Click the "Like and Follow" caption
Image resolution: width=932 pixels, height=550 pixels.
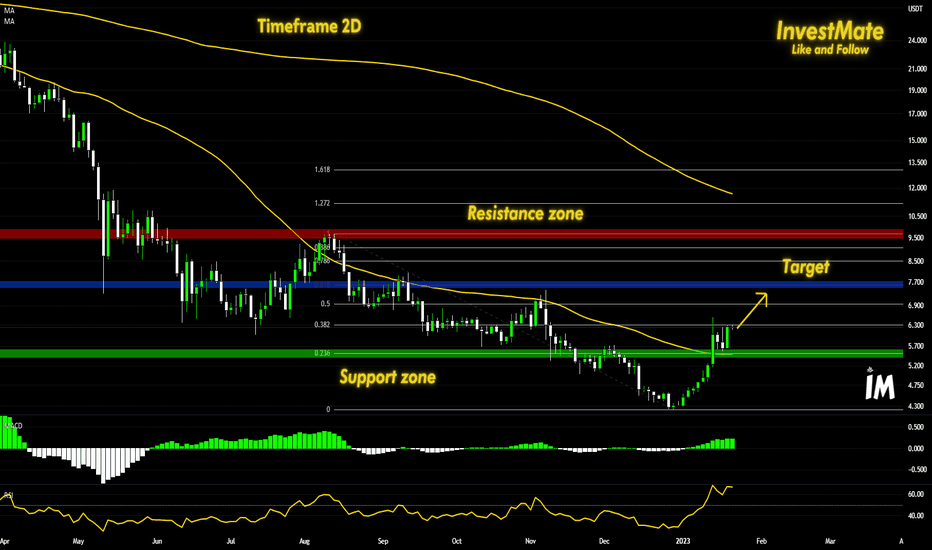[x=830, y=50]
